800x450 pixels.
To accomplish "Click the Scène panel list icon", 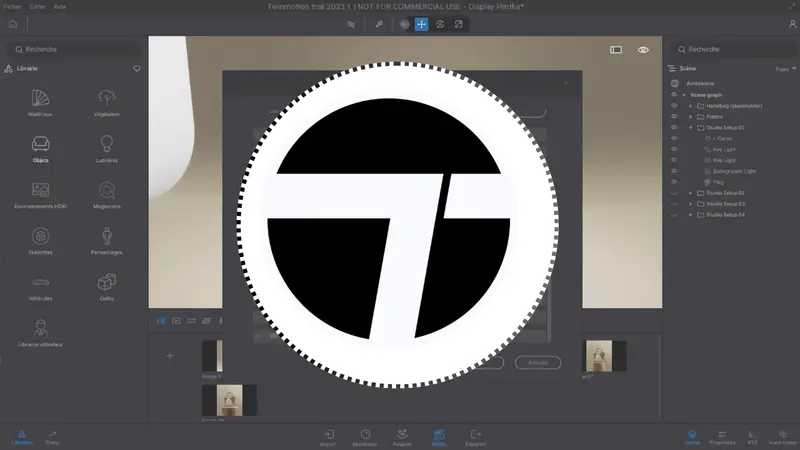I will point(671,68).
